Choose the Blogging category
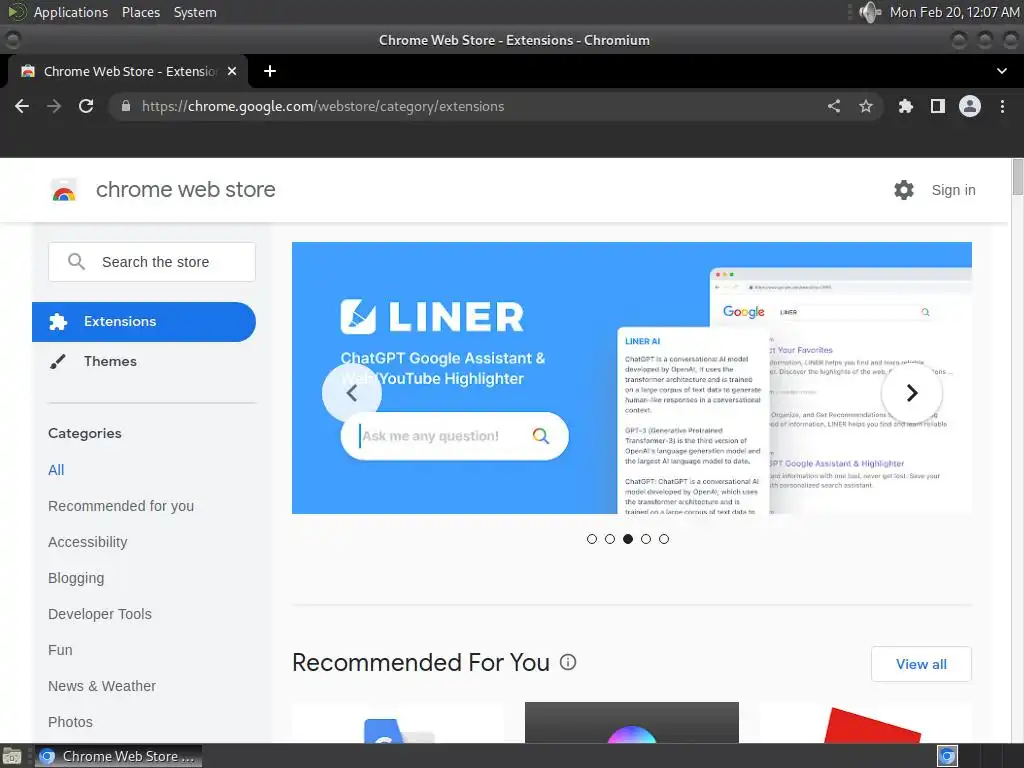Screen dimensions: 1024x768 click(x=76, y=578)
